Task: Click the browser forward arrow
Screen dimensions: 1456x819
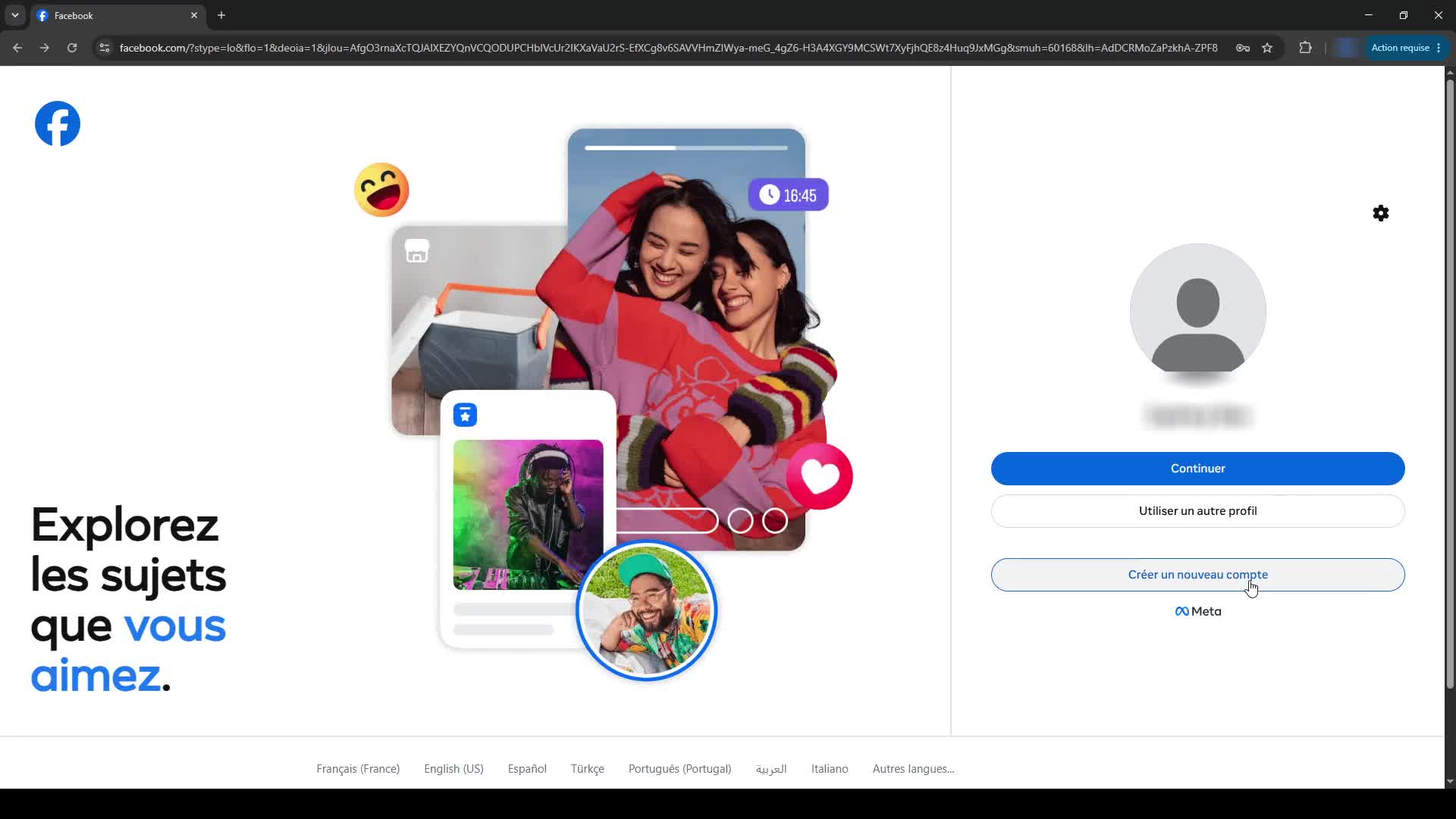Action: coord(45,48)
